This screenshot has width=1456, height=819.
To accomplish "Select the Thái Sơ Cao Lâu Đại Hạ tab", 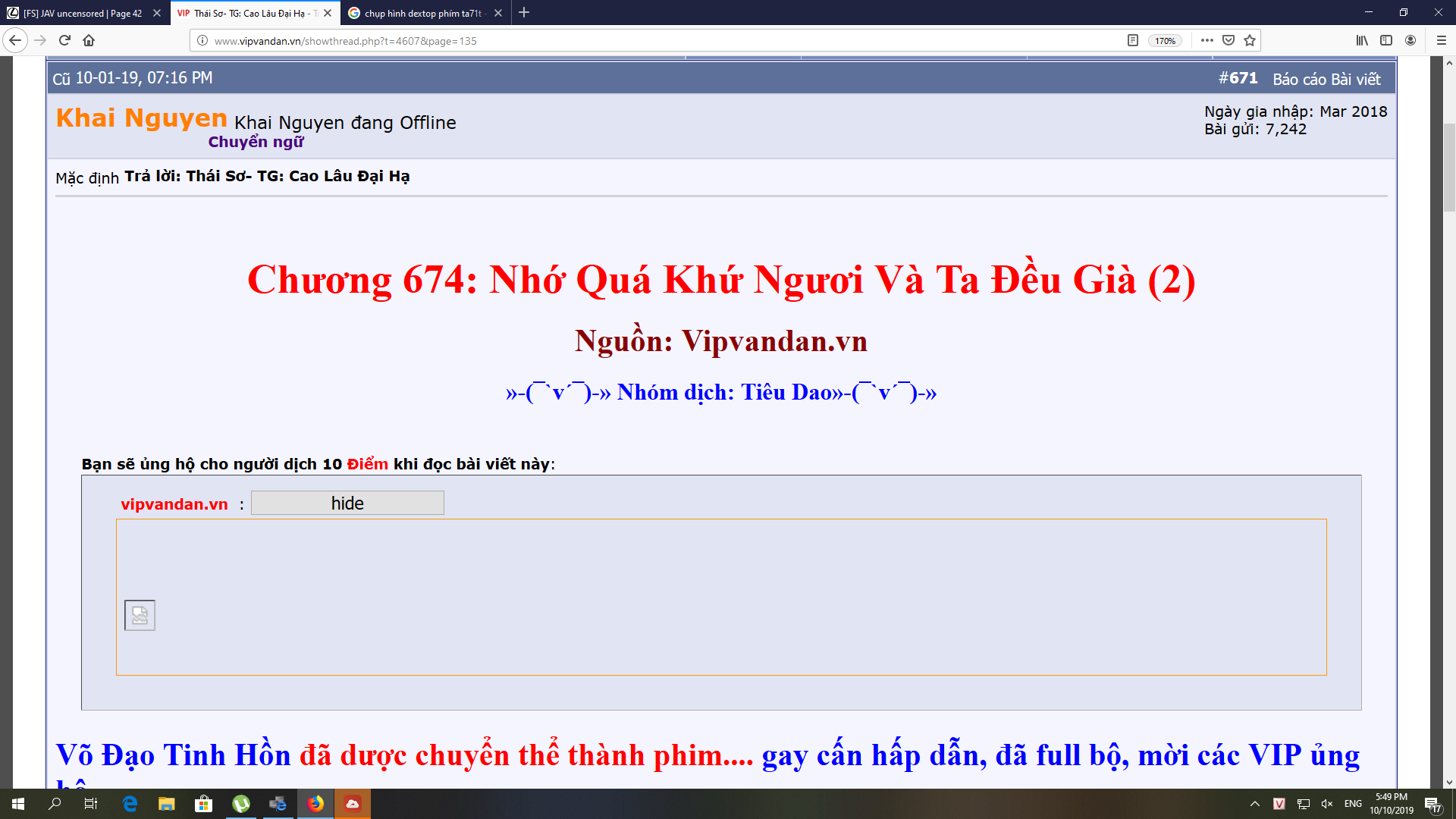I will pos(255,13).
